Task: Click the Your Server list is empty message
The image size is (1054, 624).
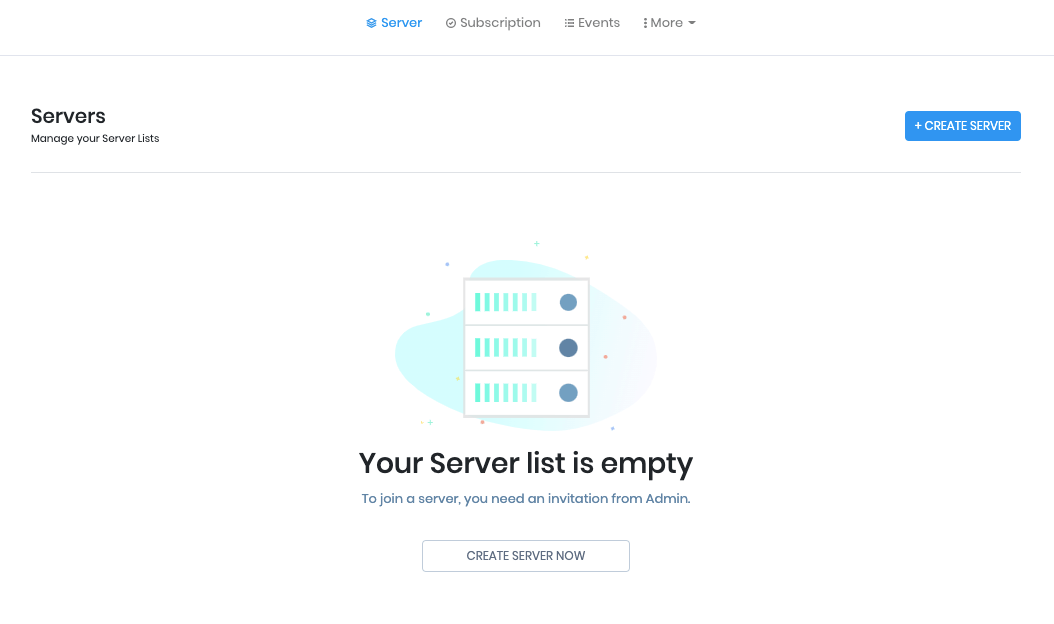Action: (x=525, y=463)
